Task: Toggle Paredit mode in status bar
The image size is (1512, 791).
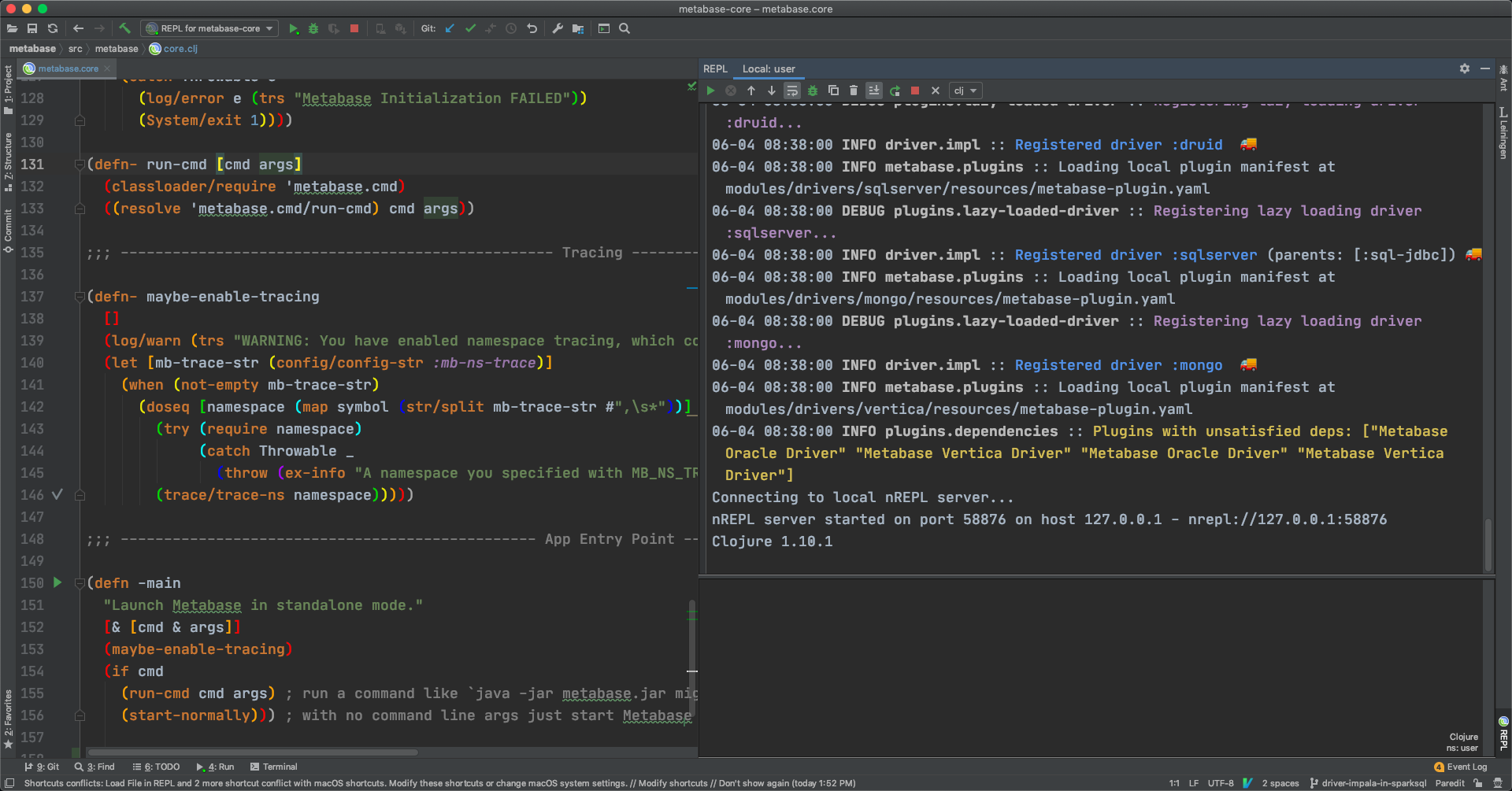Action: coord(1450,783)
